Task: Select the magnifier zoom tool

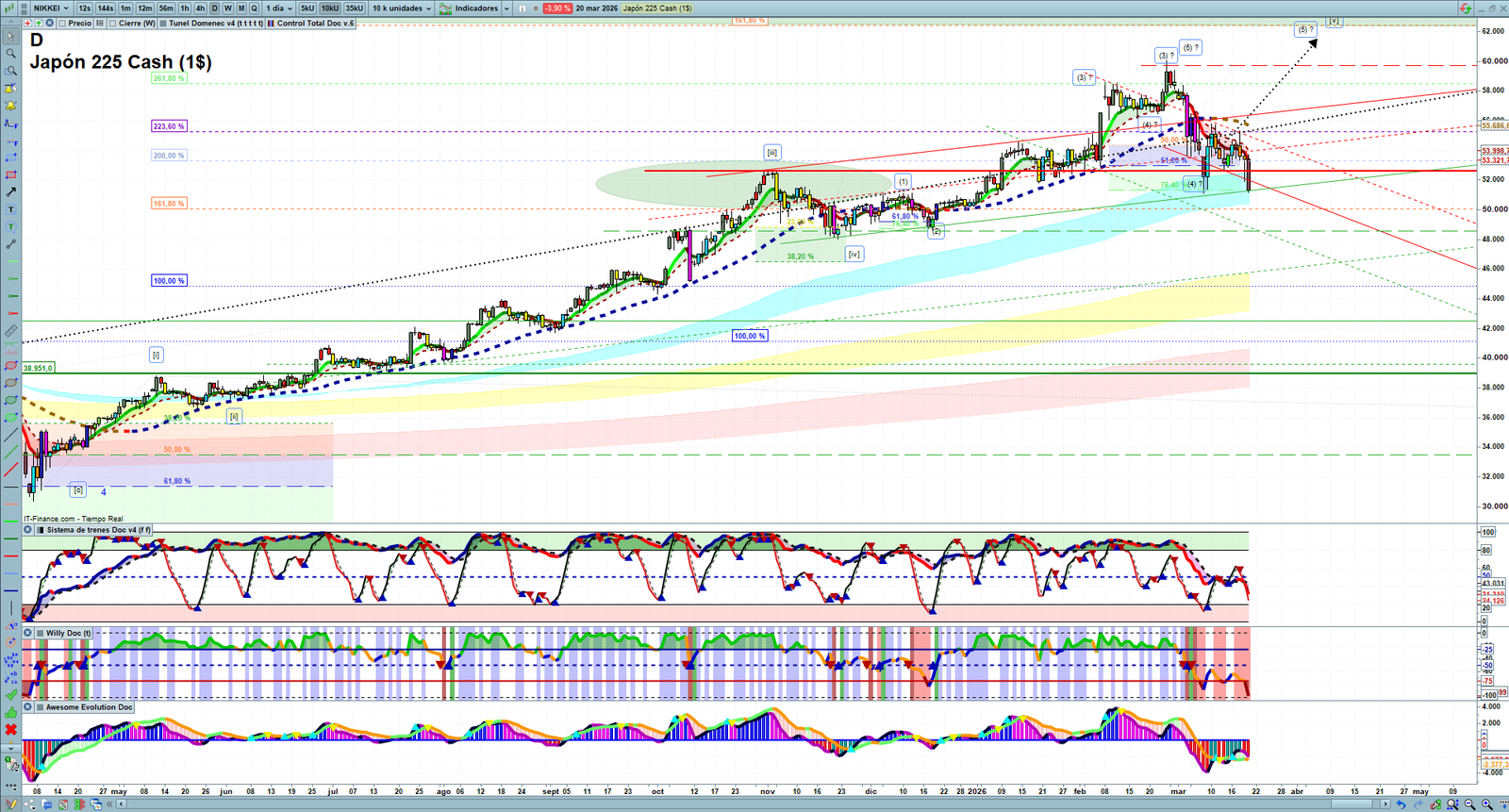Action: coord(10,54)
